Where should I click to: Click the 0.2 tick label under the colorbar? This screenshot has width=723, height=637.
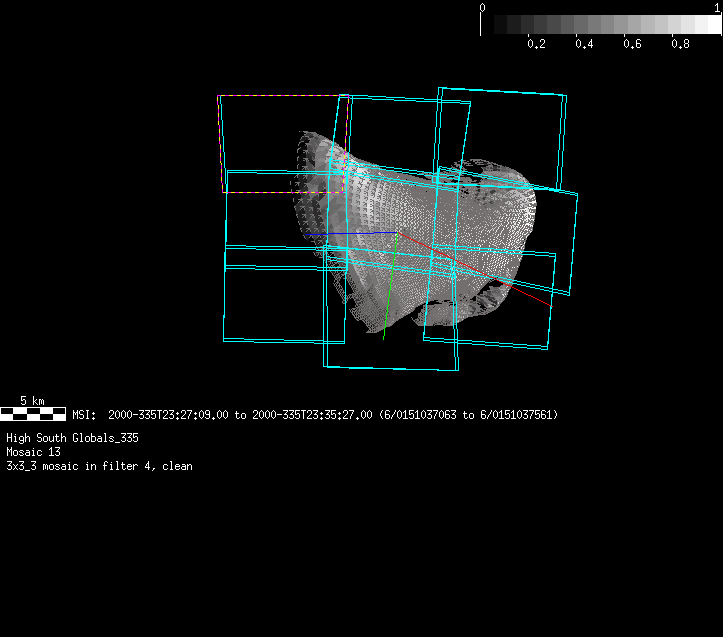[x=536, y=44]
